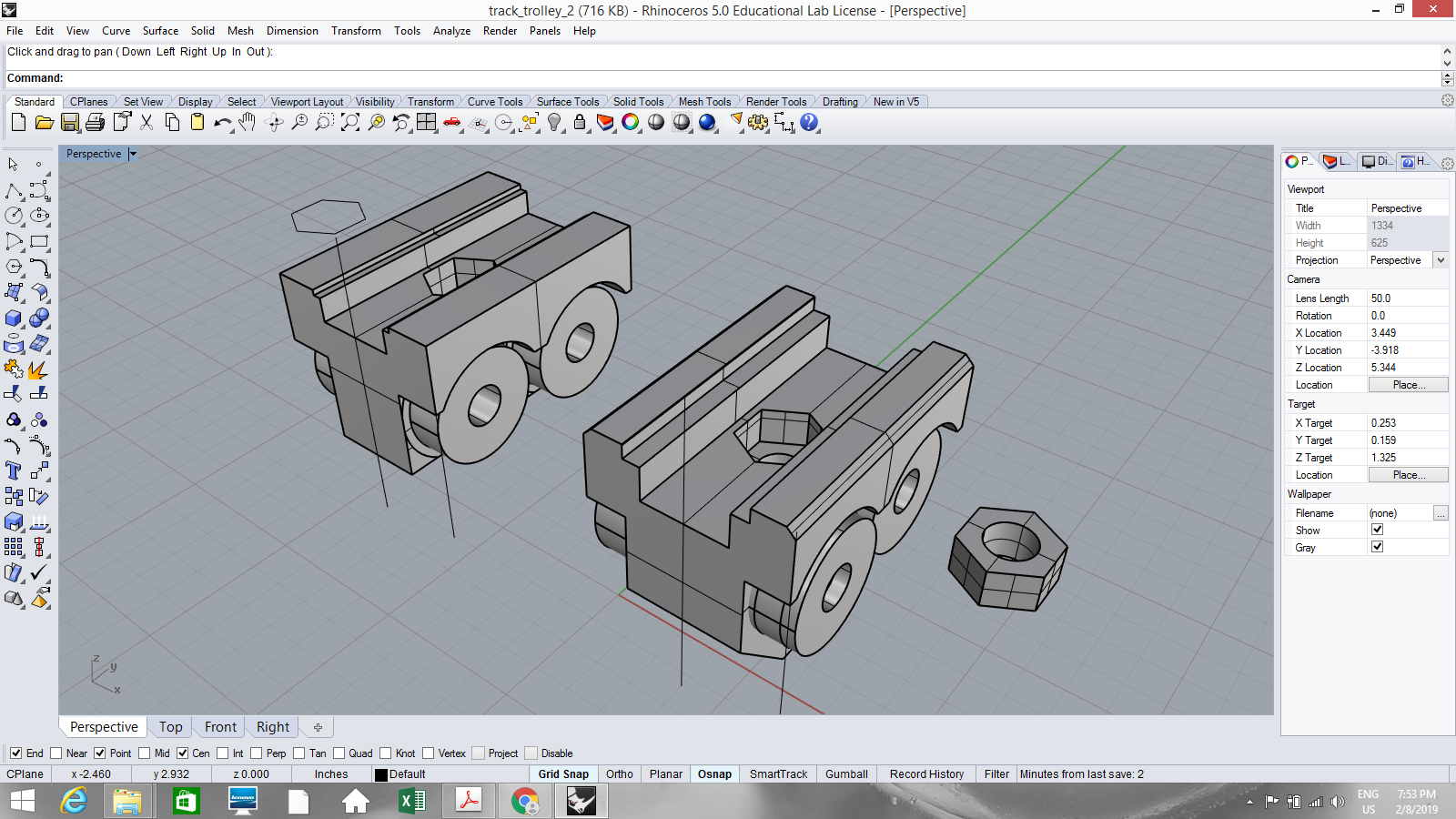The image size is (1456, 819).
Task: Switch to the Solid Tools toolbar tab
Action: click(638, 102)
